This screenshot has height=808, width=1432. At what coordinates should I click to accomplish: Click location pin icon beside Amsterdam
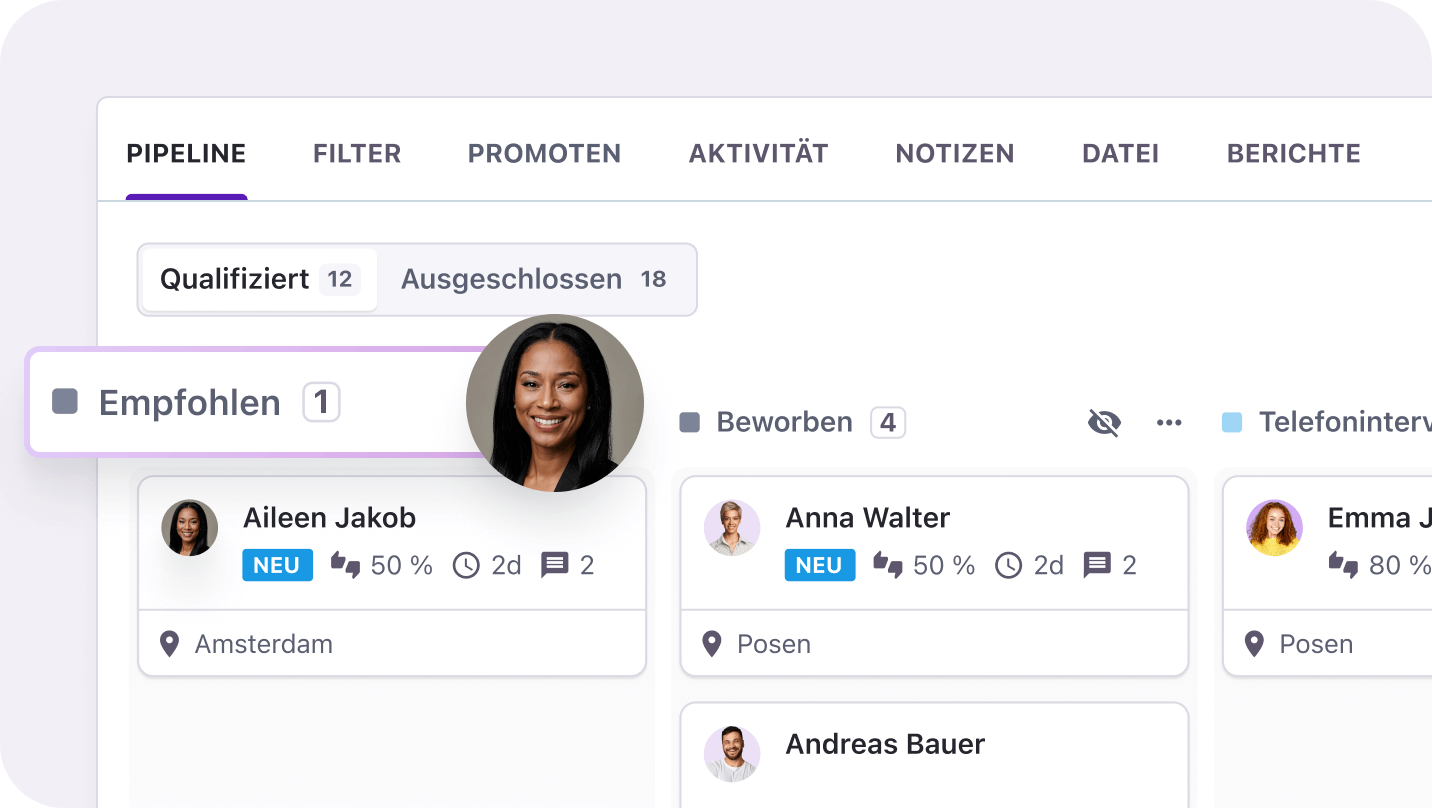(170, 644)
